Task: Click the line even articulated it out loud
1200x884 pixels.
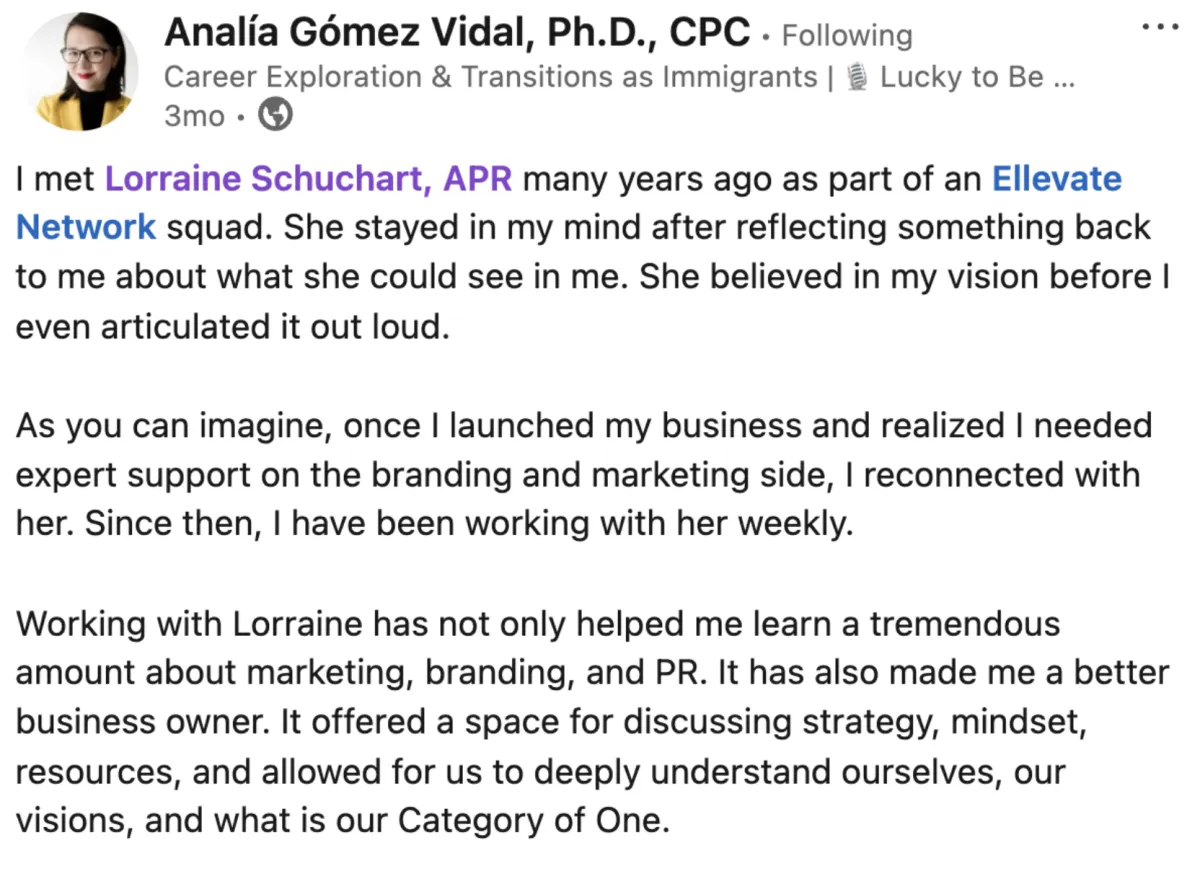Action: tap(232, 327)
